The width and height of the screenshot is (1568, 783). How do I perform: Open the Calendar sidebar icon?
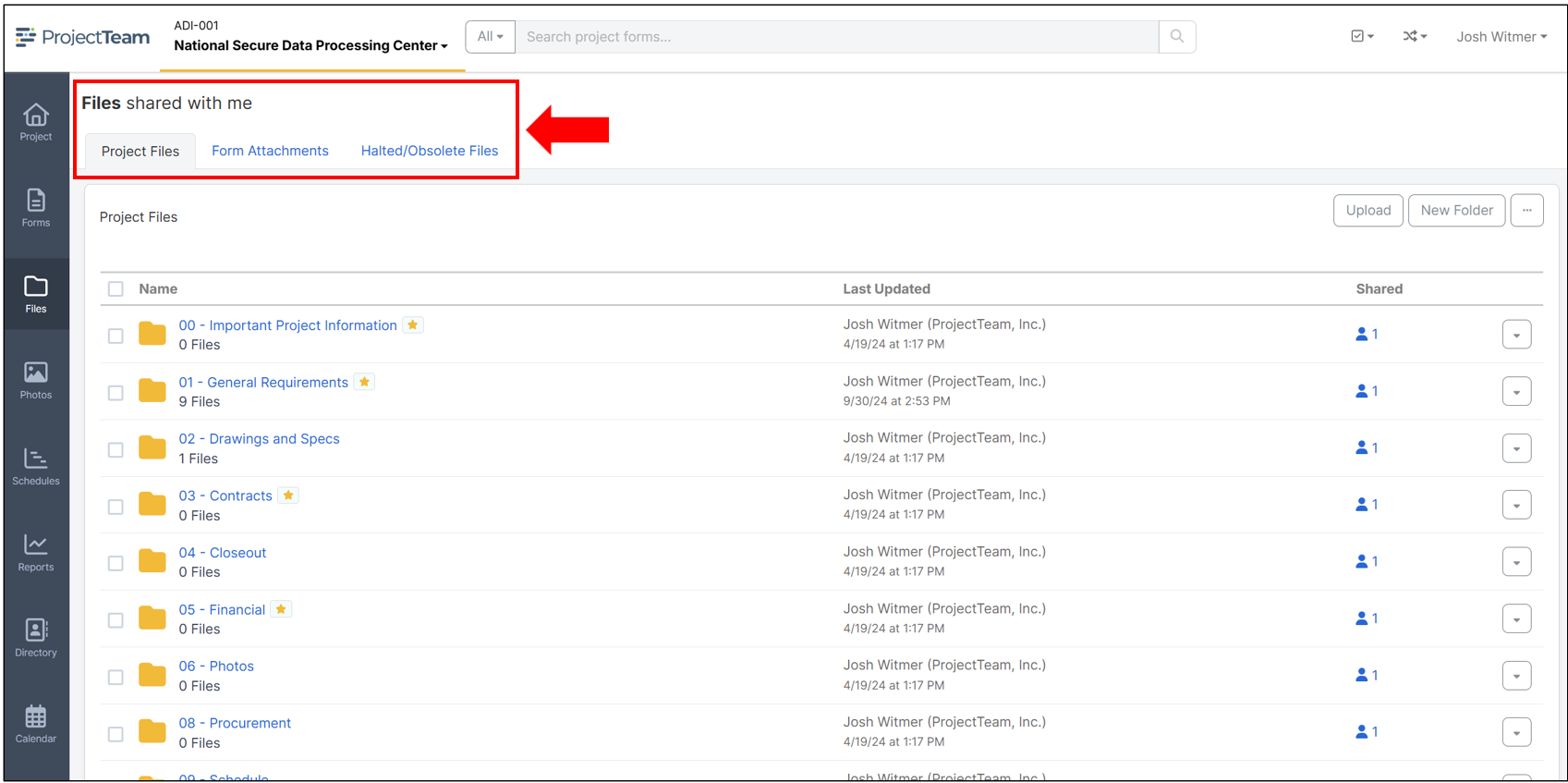click(36, 724)
